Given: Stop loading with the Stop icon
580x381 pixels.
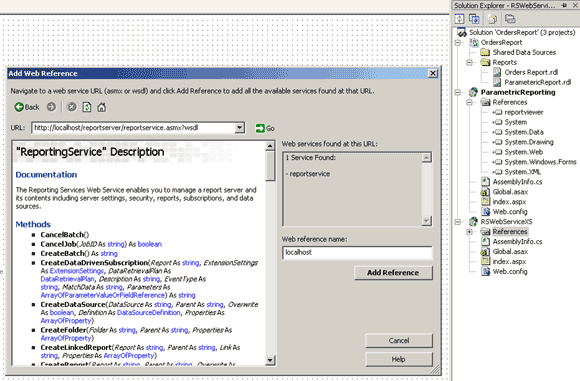Looking at the screenshot, I should pos(71,107).
